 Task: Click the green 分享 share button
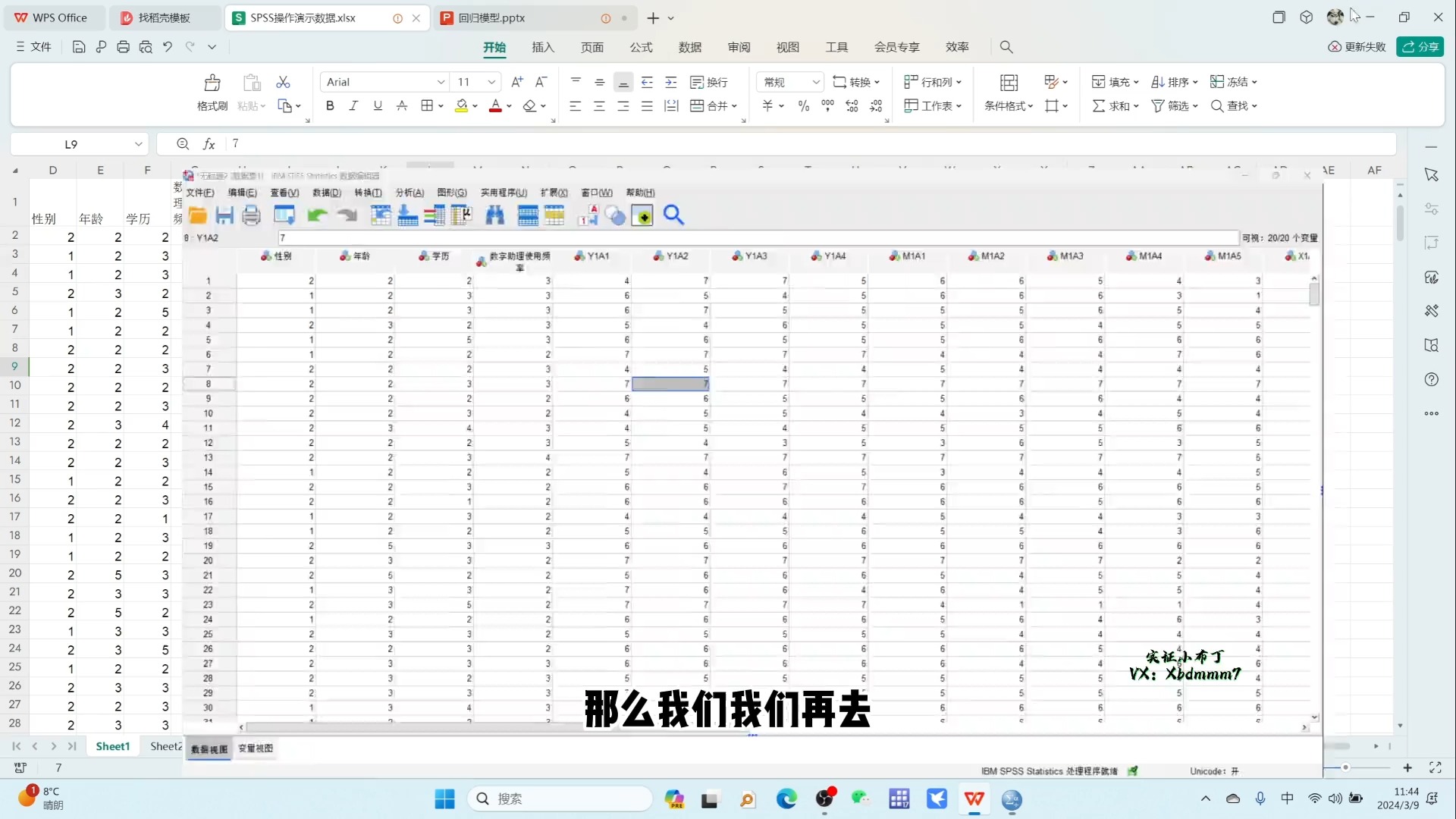point(1420,47)
